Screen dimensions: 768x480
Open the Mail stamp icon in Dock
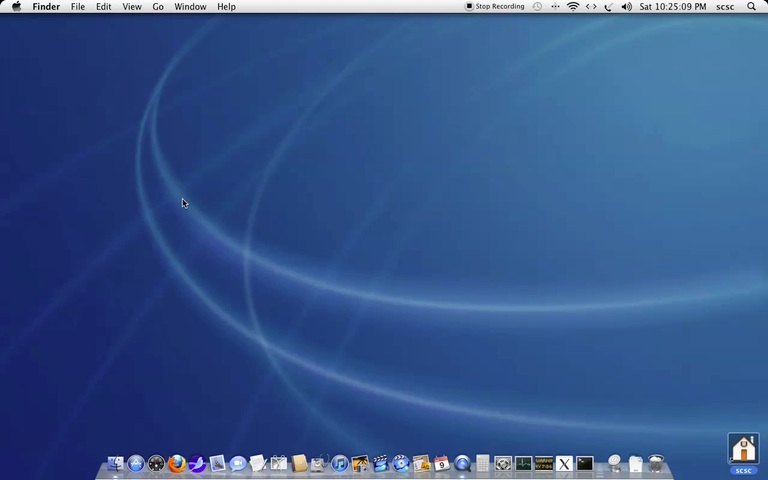coord(217,463)
